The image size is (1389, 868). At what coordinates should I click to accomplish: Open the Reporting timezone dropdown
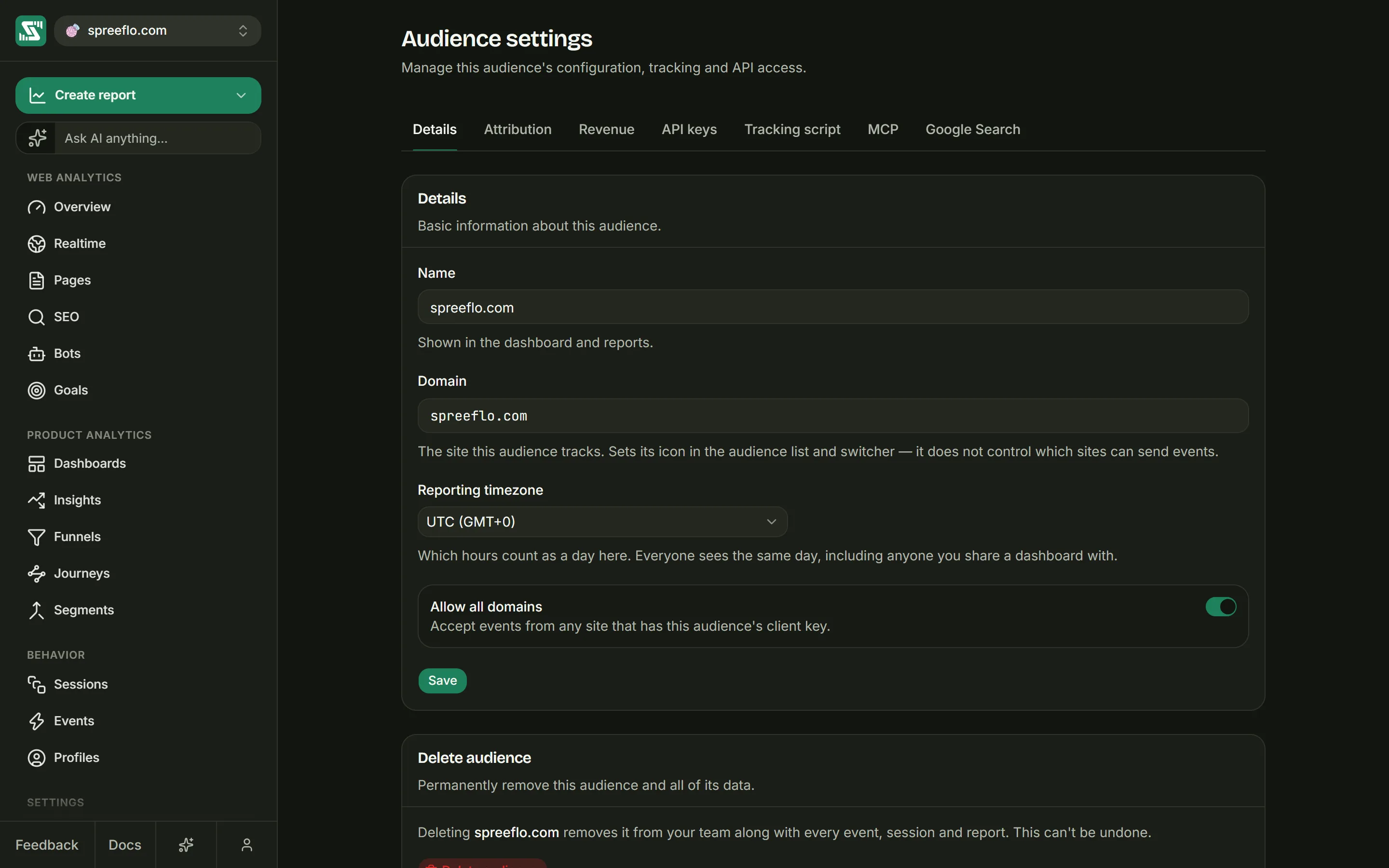(602, 522)
